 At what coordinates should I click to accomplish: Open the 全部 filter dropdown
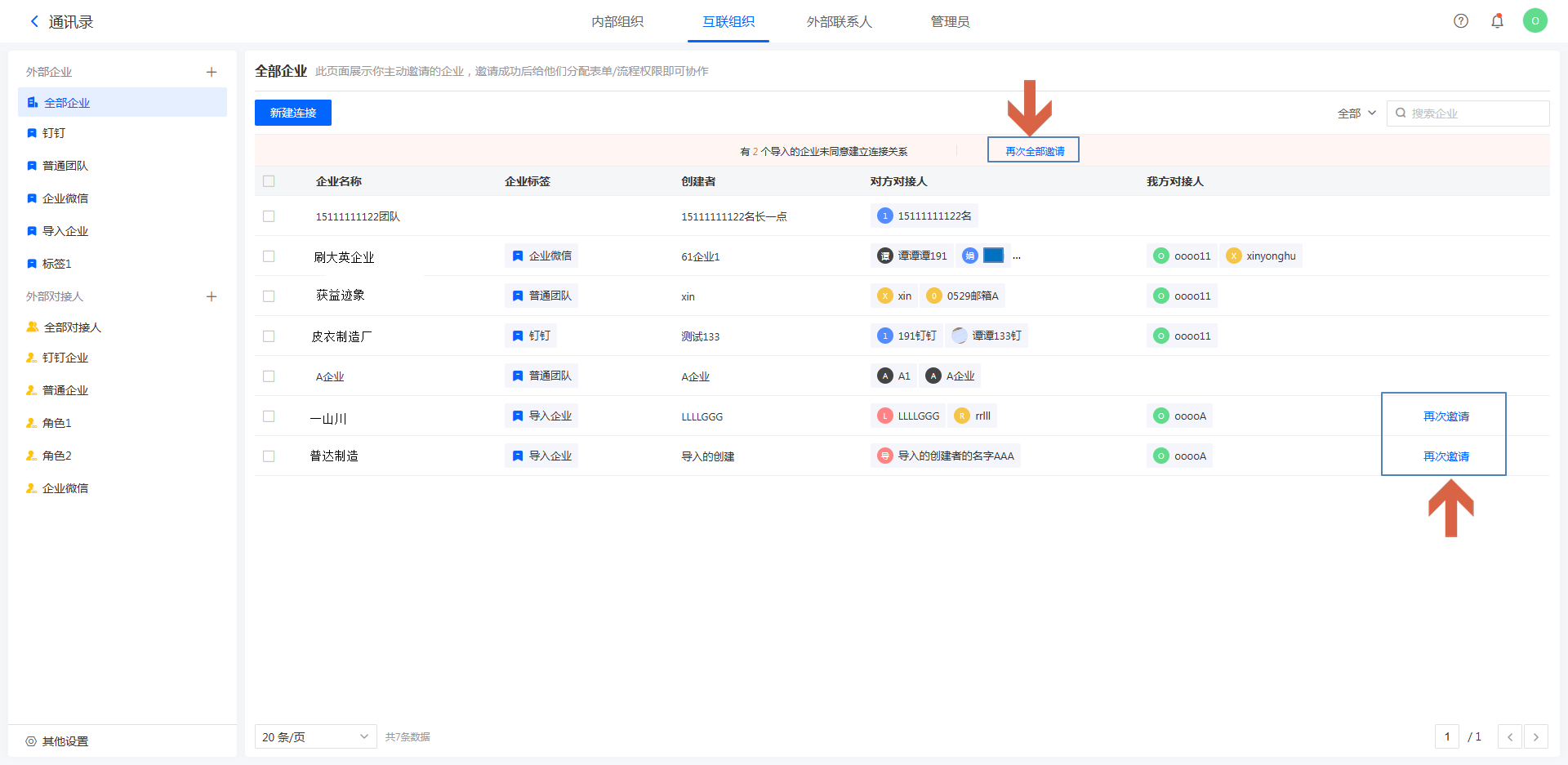pos(1356,113)
